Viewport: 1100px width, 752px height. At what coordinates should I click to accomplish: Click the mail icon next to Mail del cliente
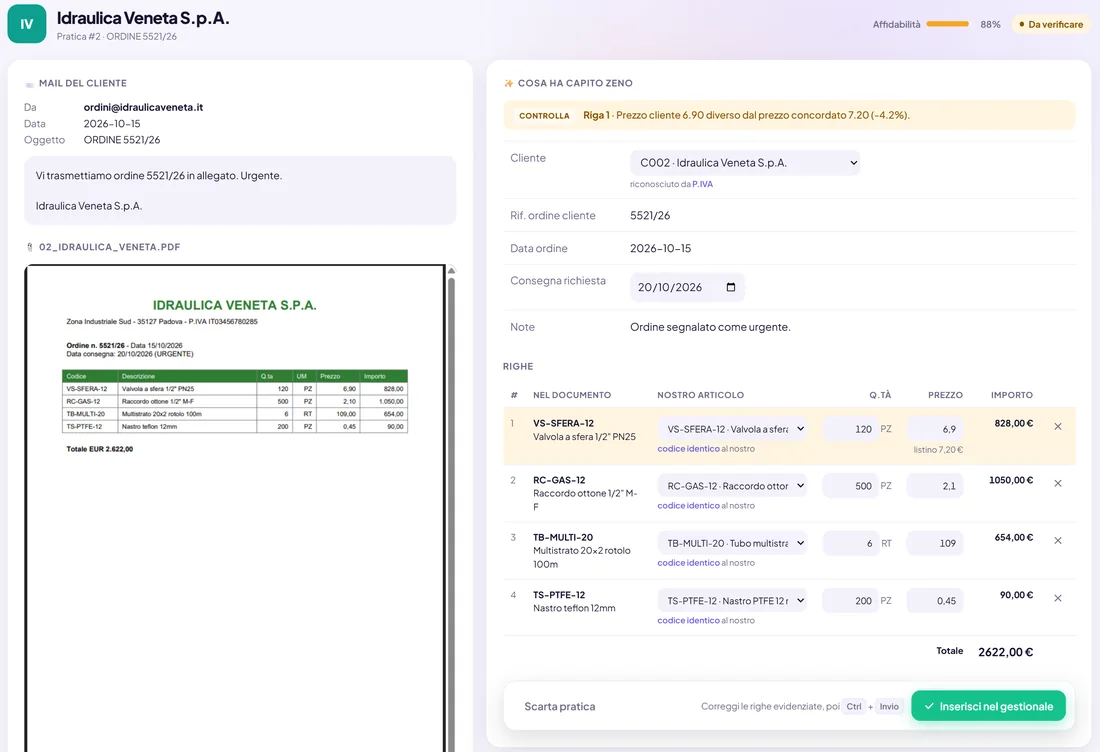29,84
